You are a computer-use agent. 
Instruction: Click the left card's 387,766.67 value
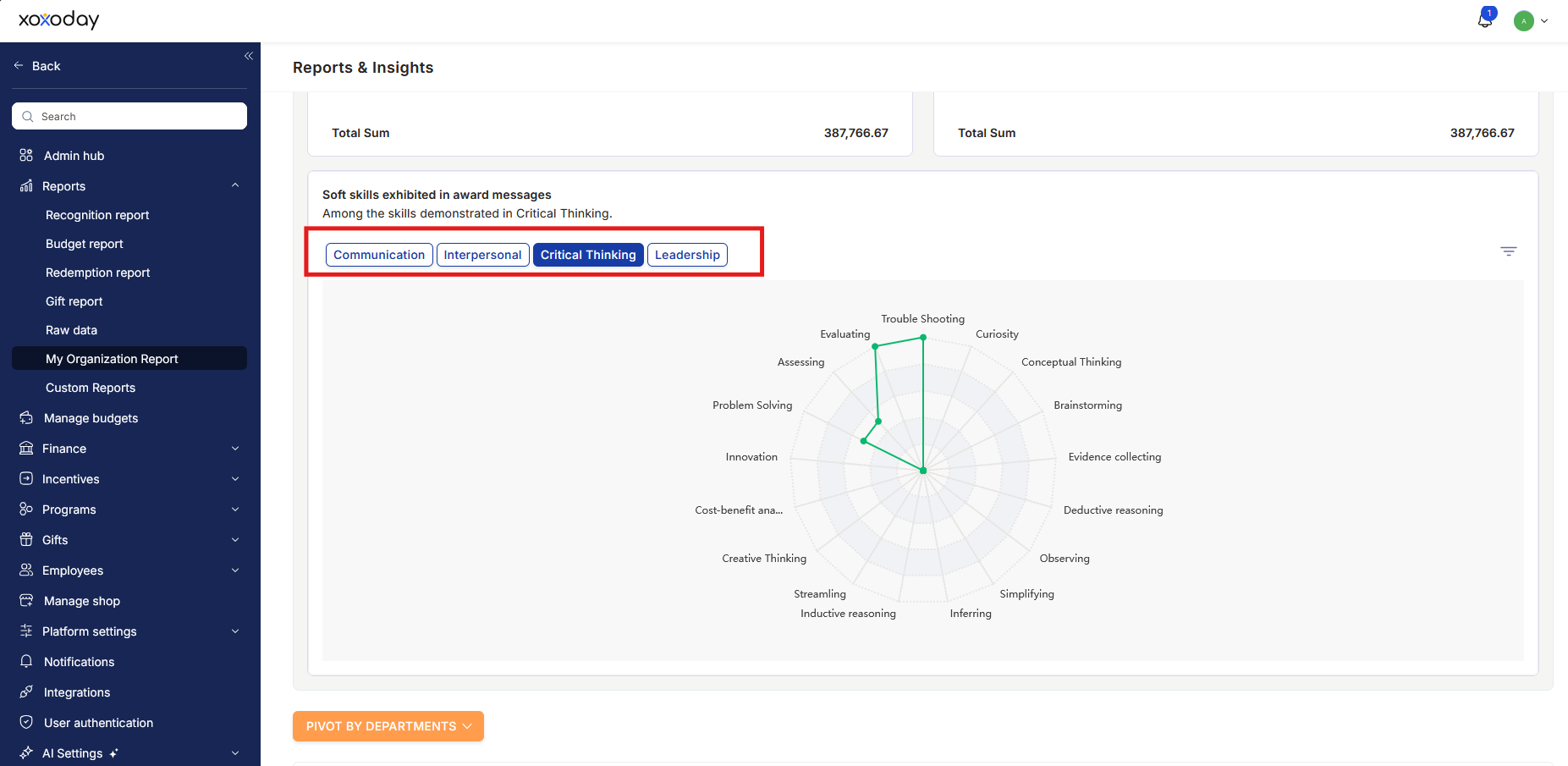(x=856, y=133)
